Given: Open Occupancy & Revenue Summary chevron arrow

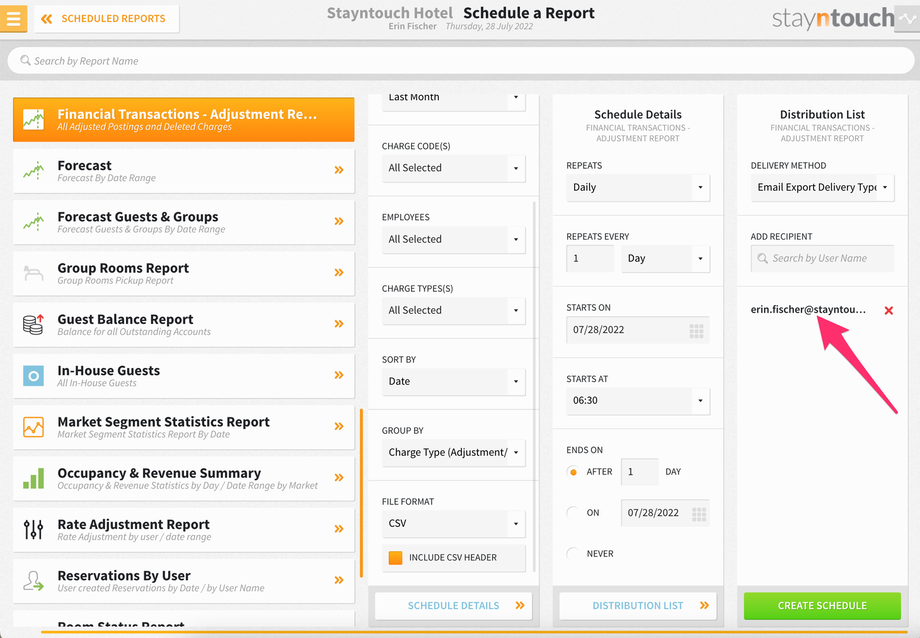Looking at the screenshot, I should pyautogui.click(x=339, y=477).
